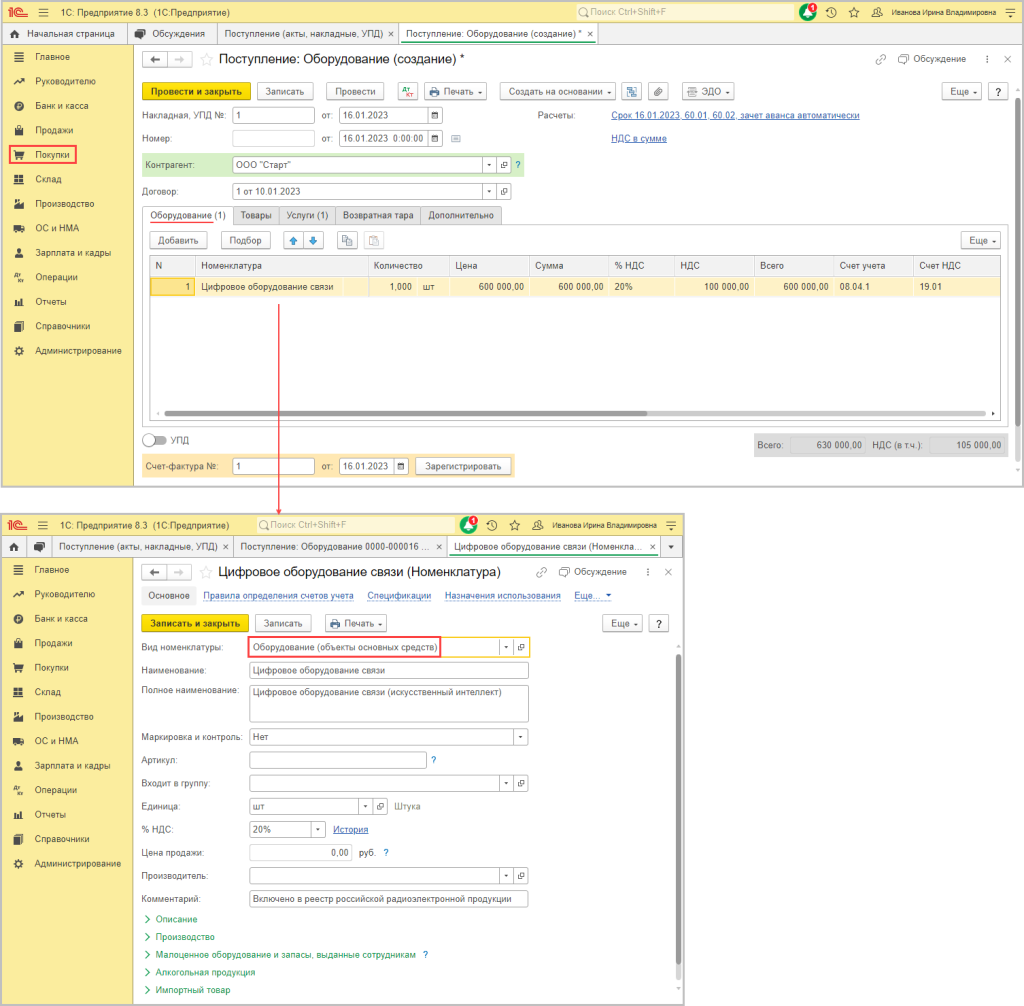1024x1006 pixels.
Task: Open calendar picker next to Накладная date
Action: 434,115
